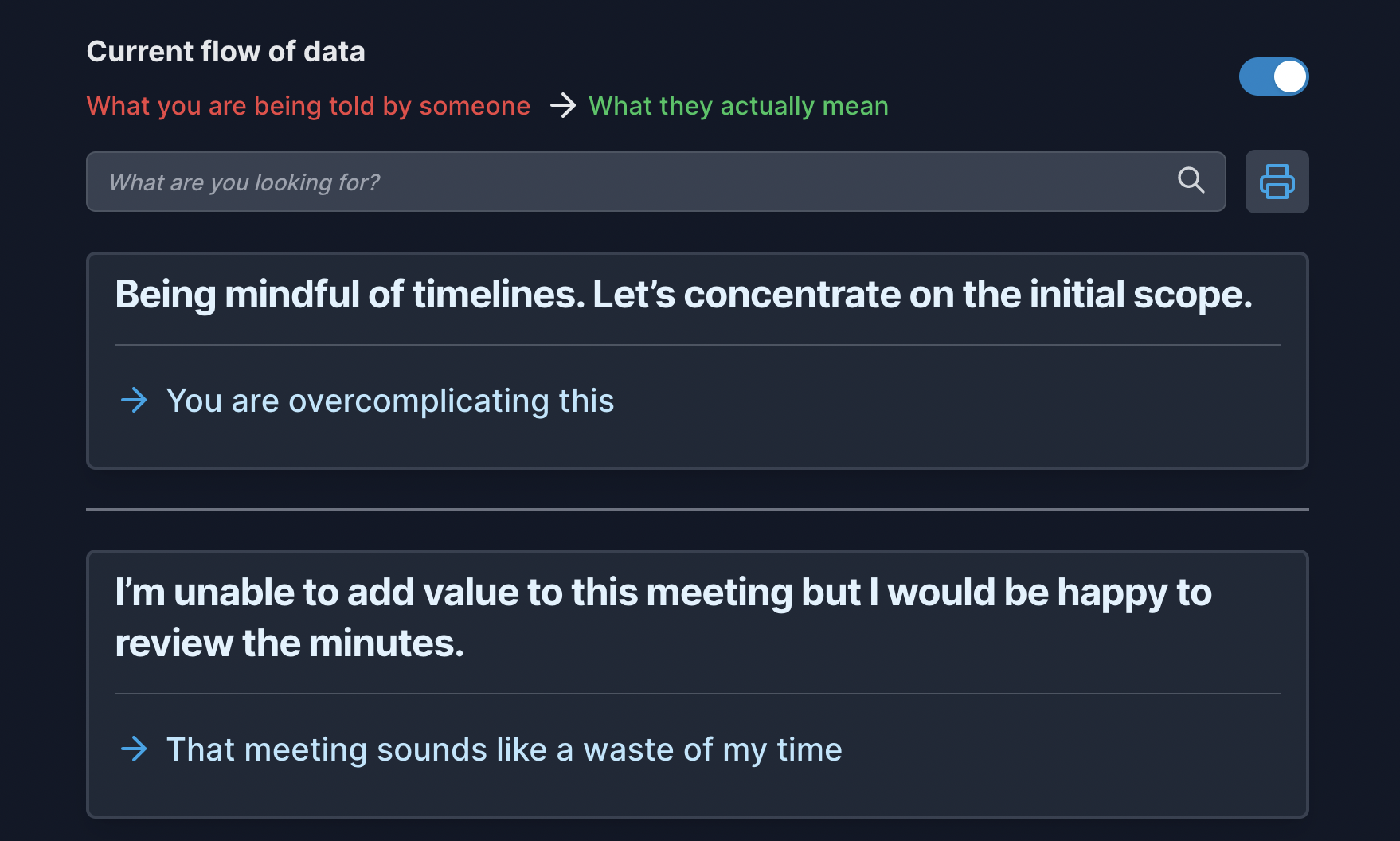Open the 'Being mindful of timelines' phrase heading
Image resolution: width=1400 pixels, height=841 pixels.
[x=683, y=295]
